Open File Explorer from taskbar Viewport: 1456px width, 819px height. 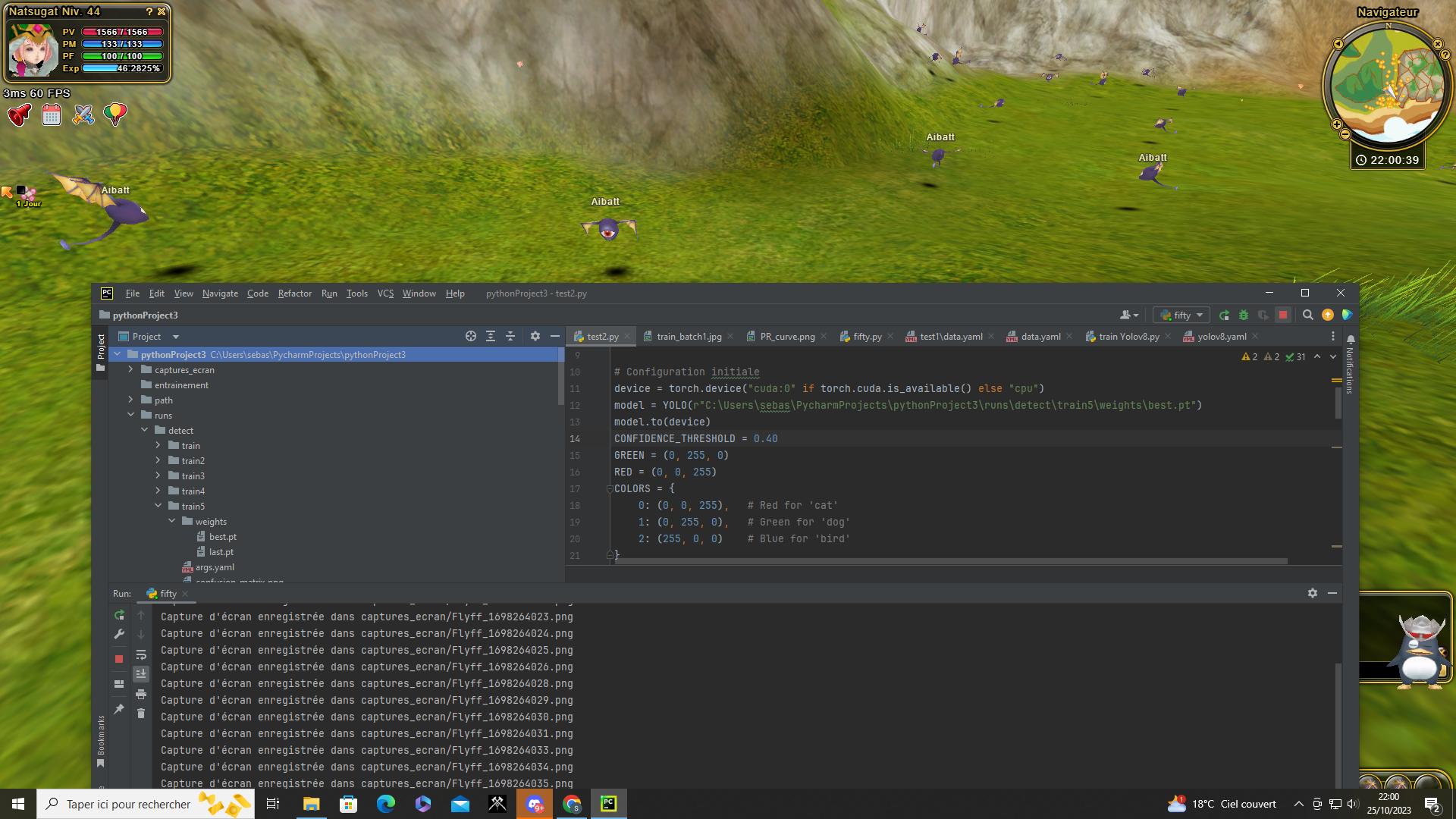(311, 804)
